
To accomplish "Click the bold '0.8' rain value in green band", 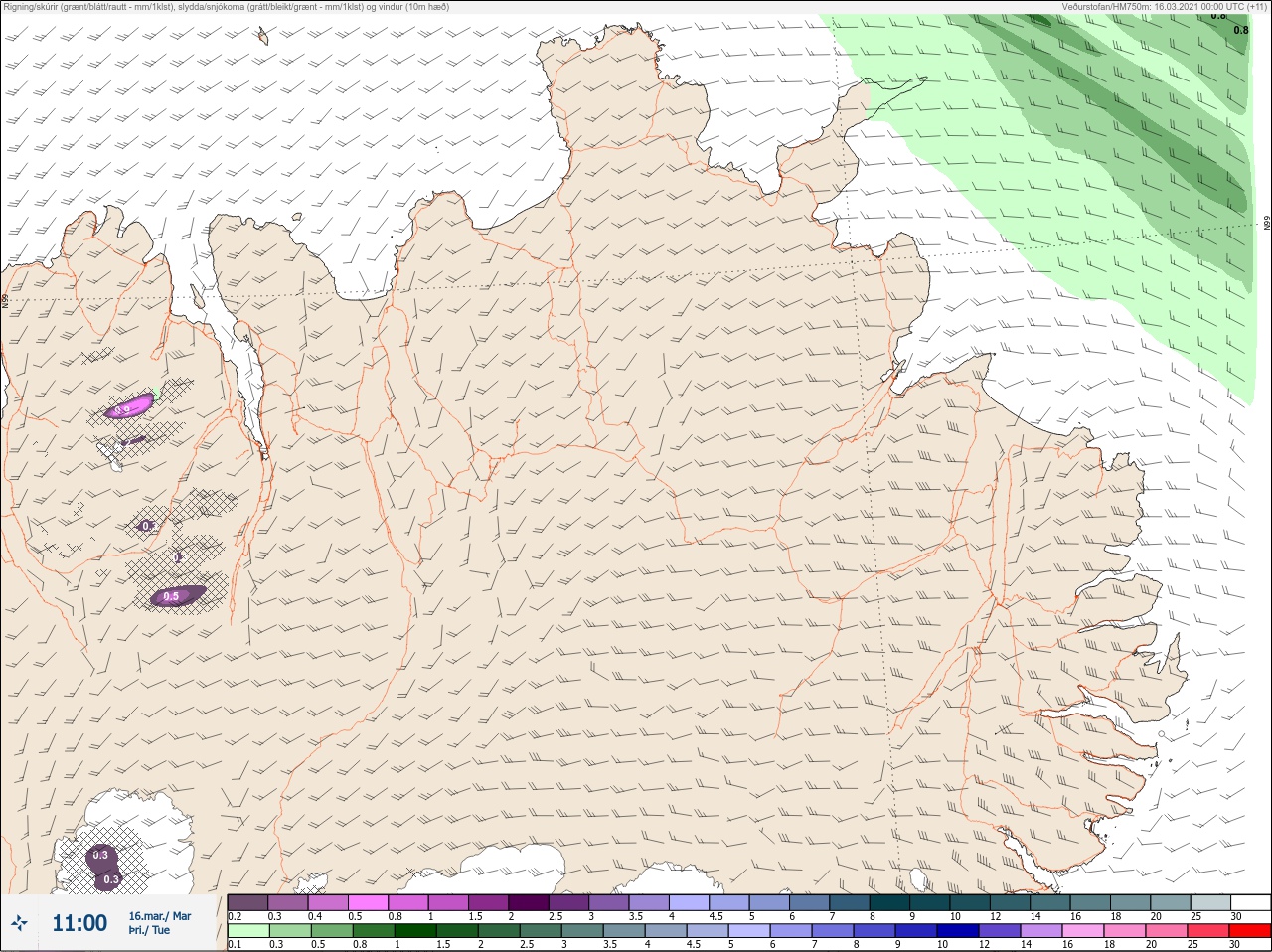I will tap(1241, 30).
